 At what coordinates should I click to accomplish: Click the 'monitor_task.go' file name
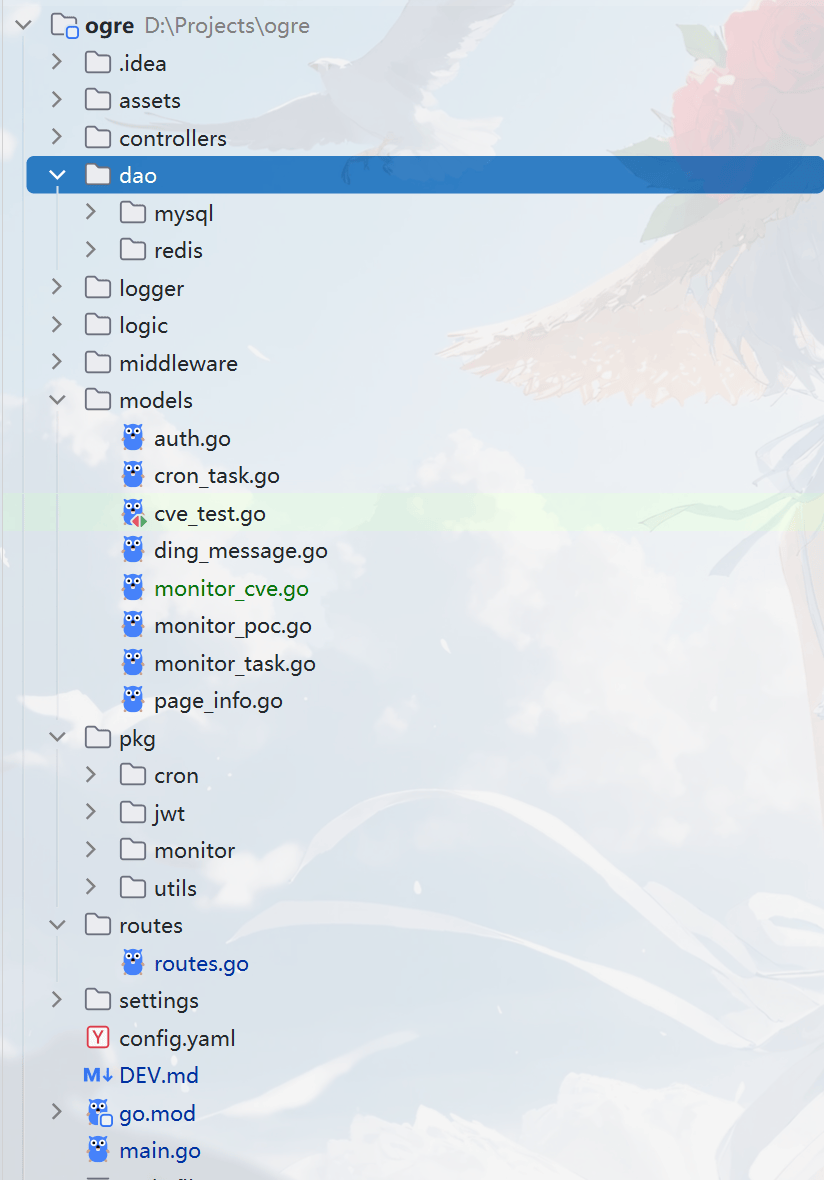click(x=235, y=664)
